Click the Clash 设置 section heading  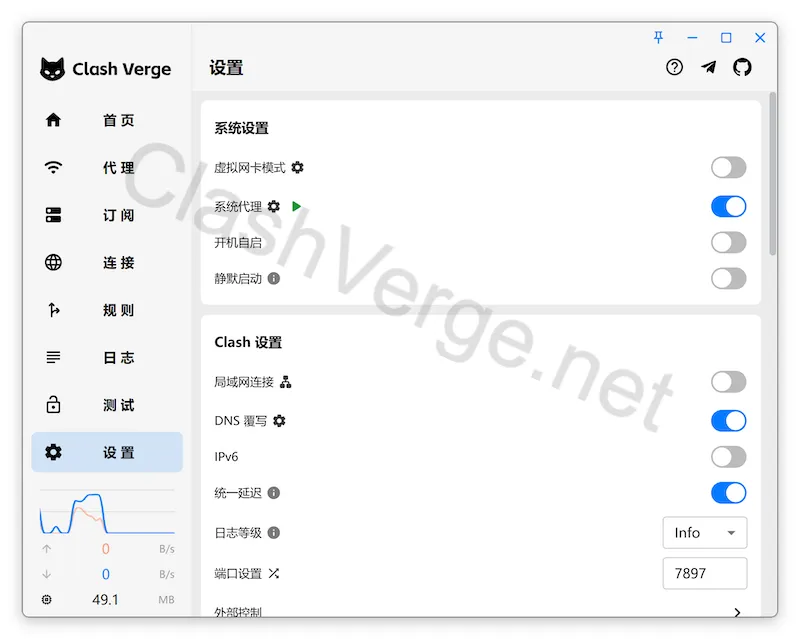[x=248, y=342]
